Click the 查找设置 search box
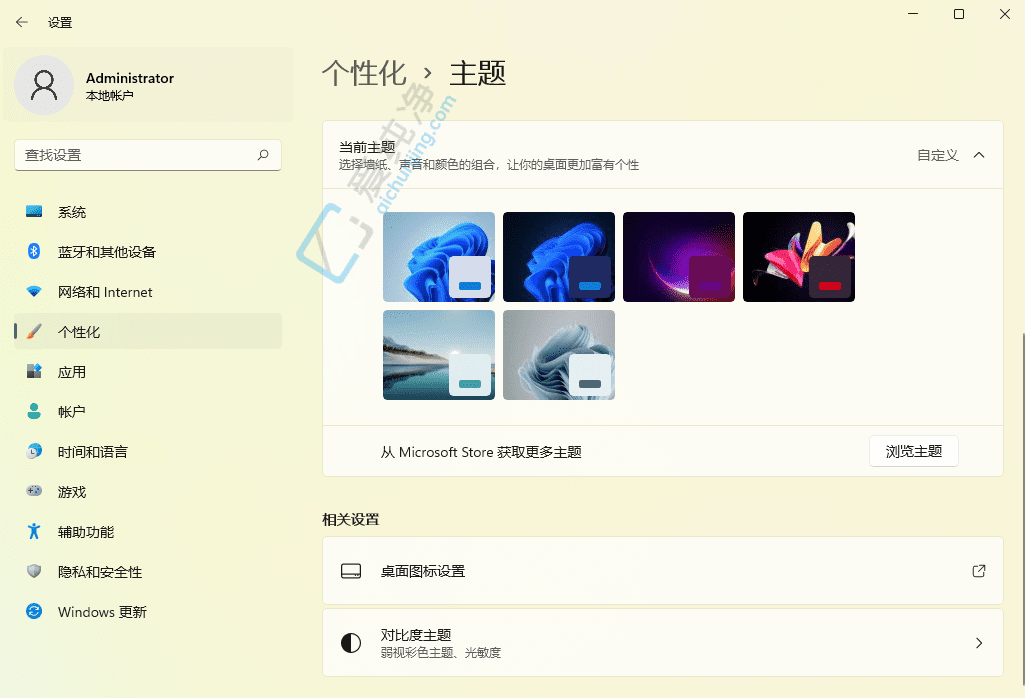The width and height of the screenshot is (1025, 698). 148,155
